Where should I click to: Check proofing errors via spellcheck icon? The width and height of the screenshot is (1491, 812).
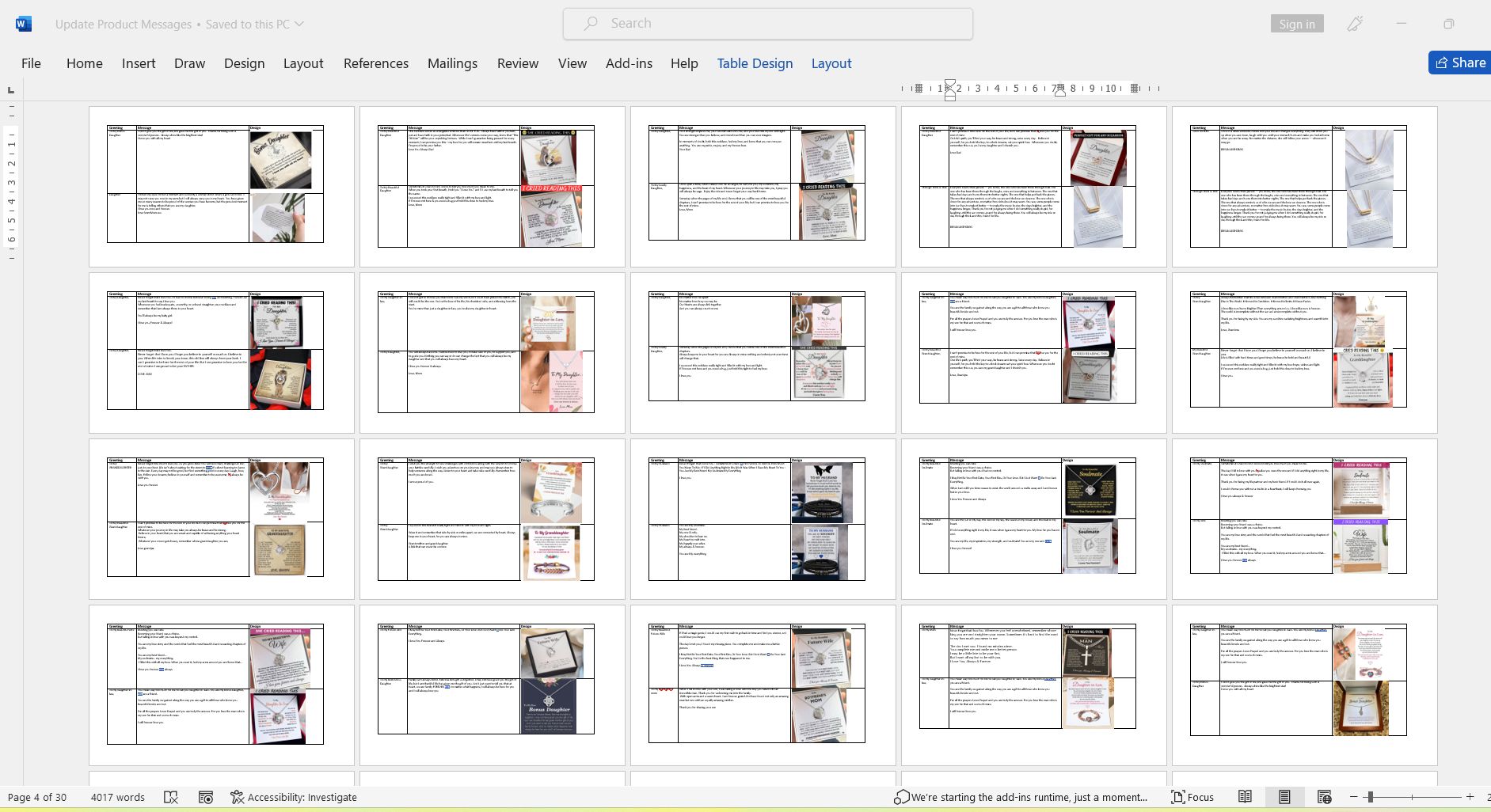point(171,797)
